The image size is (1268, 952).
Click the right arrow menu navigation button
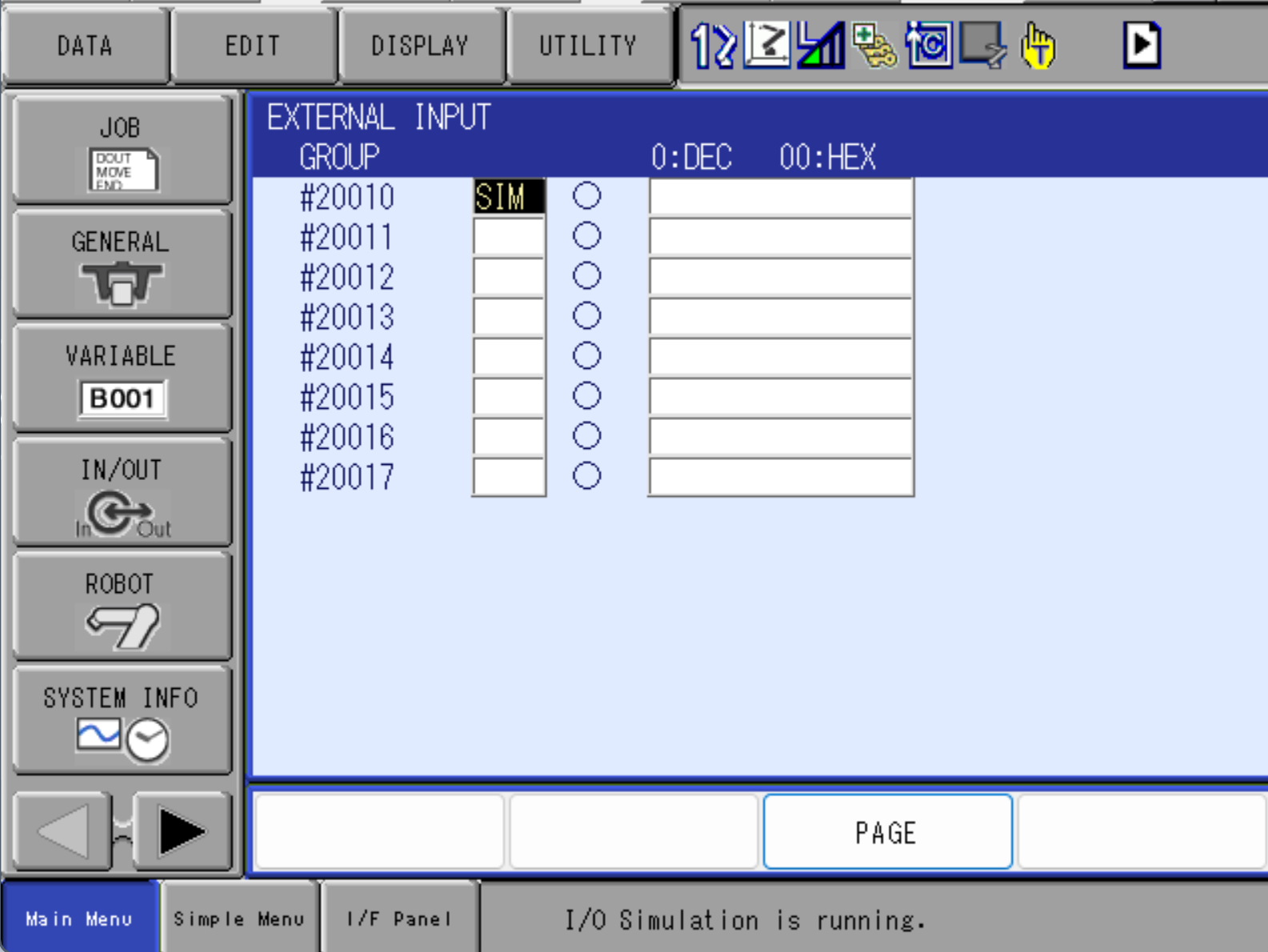[x=182, y=831]
